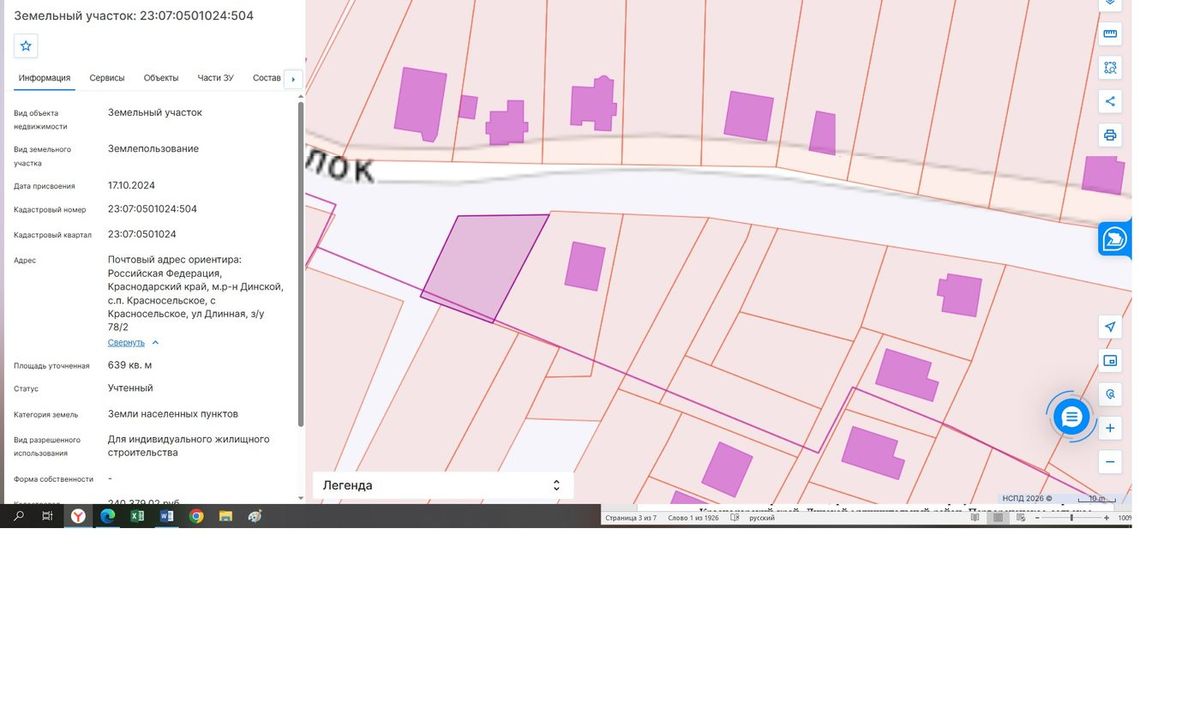Image resolution: width=1200 pixels, height=721 pixels.
Task: Select the Информация tab
Action: [x=44, y=78]
